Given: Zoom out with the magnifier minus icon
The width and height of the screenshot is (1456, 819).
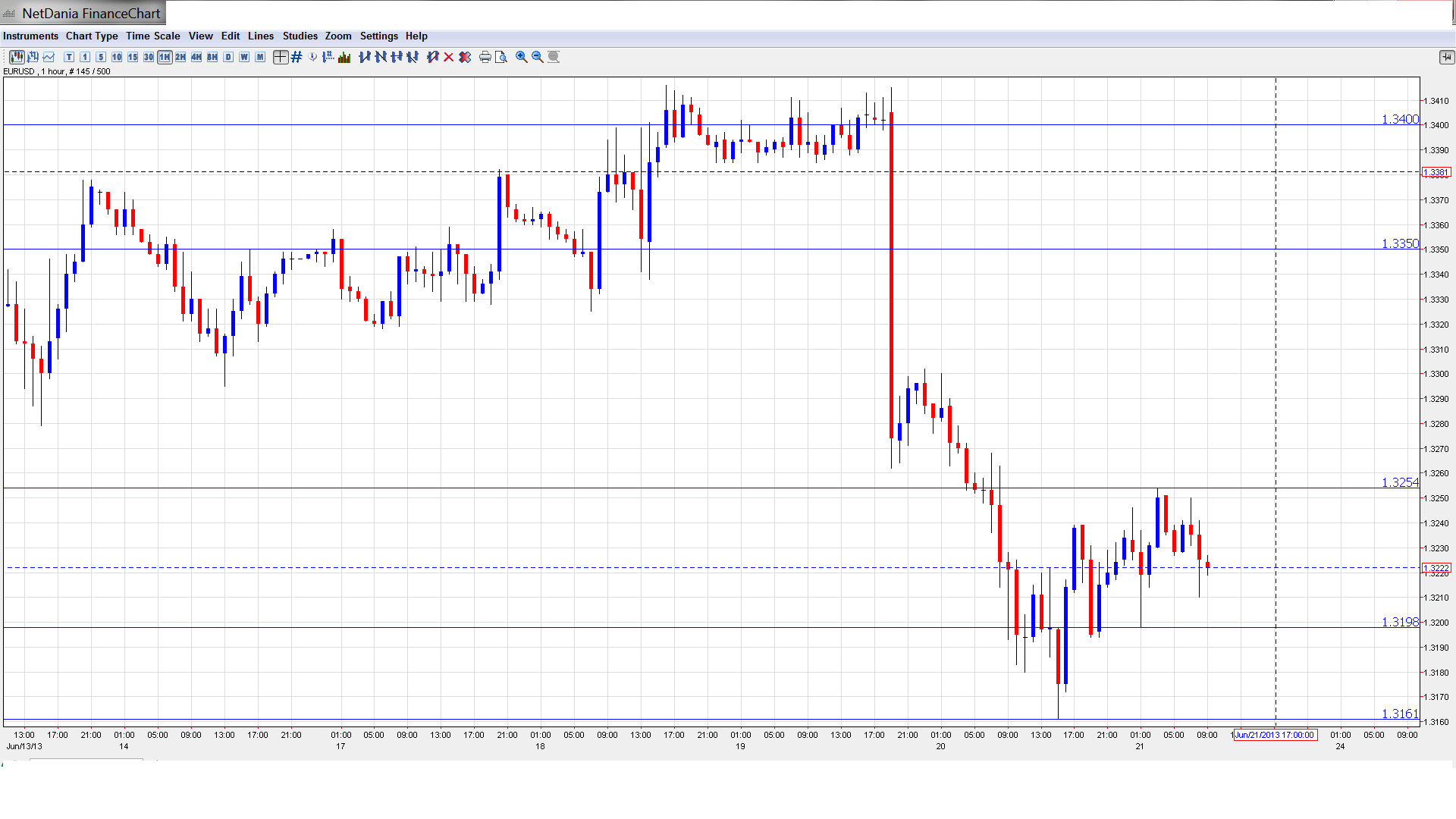Looking at the screenshot, I should point(538,57).
